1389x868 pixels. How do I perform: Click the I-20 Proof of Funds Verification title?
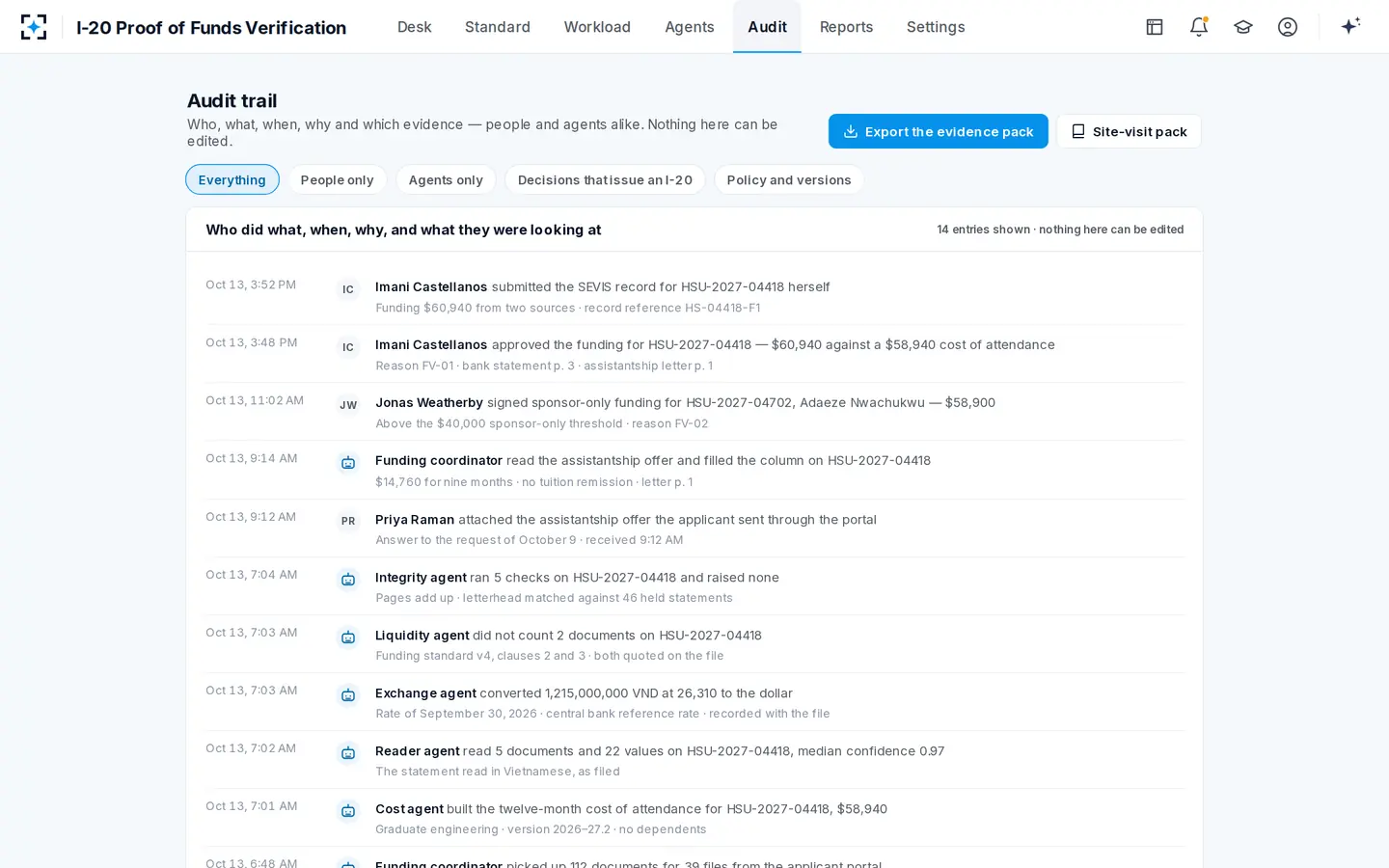click(x=211, y=28)
